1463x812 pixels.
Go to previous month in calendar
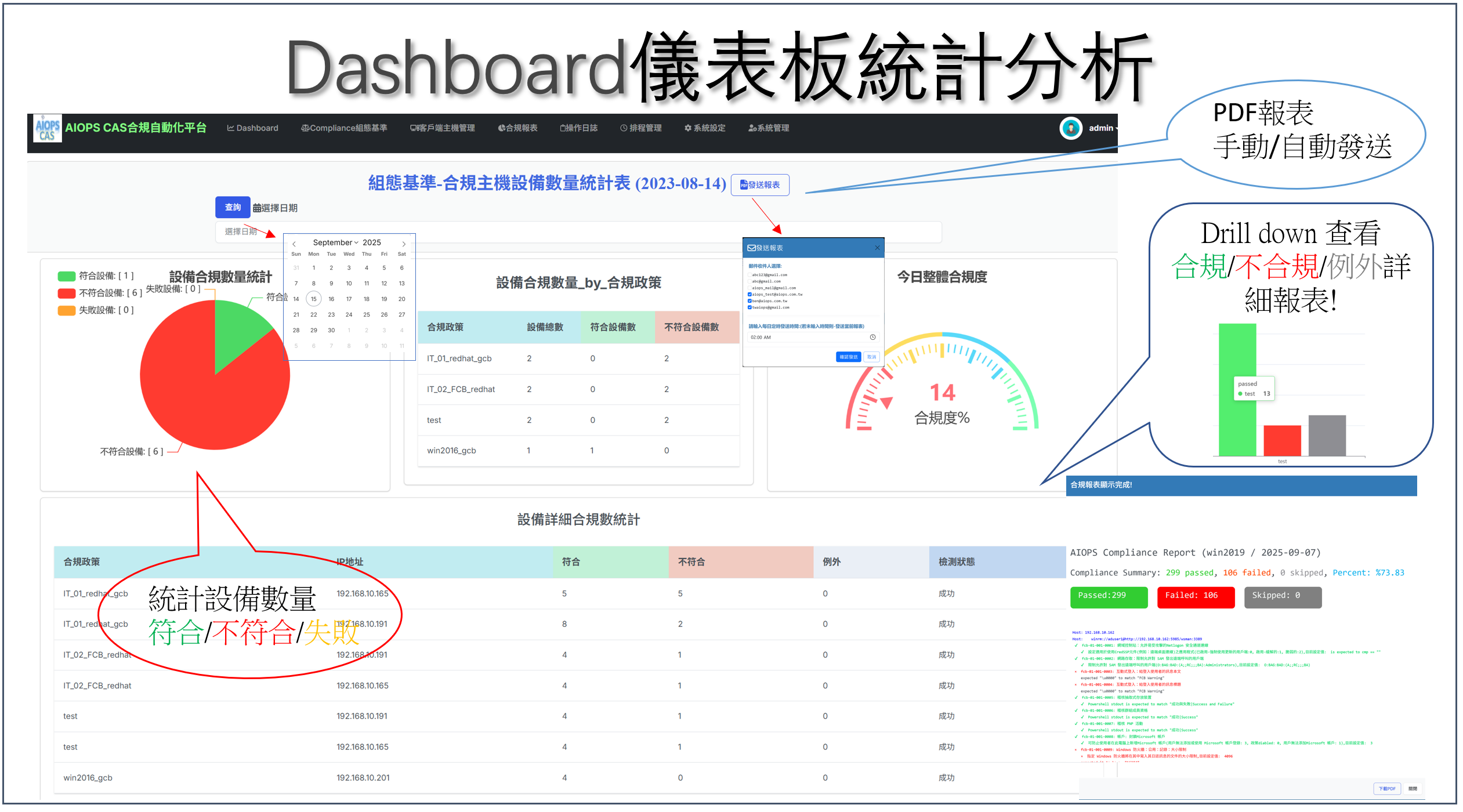pyautogui.click(x=294, y=244)
